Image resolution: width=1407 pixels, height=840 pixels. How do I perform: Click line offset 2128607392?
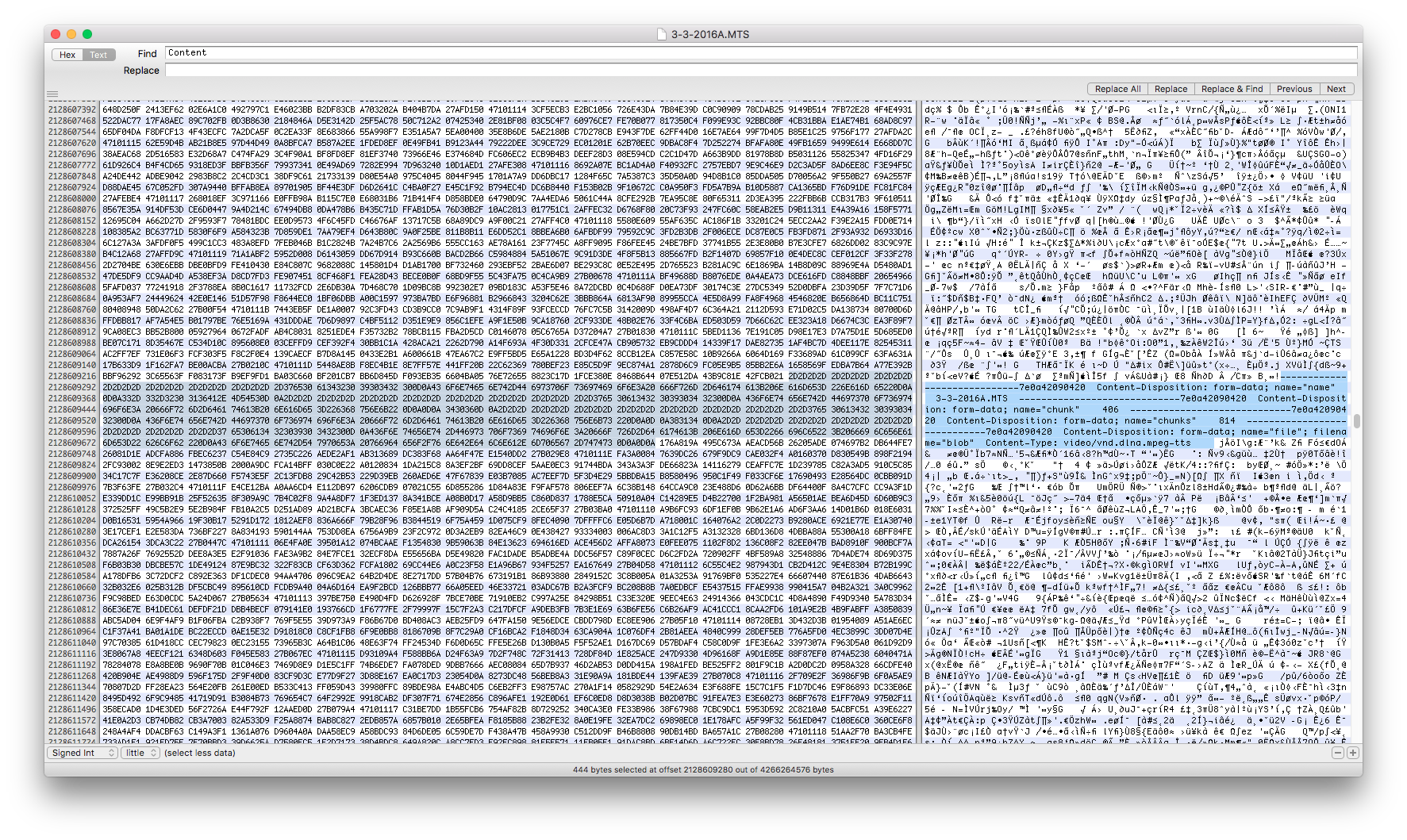pos(71,109)
